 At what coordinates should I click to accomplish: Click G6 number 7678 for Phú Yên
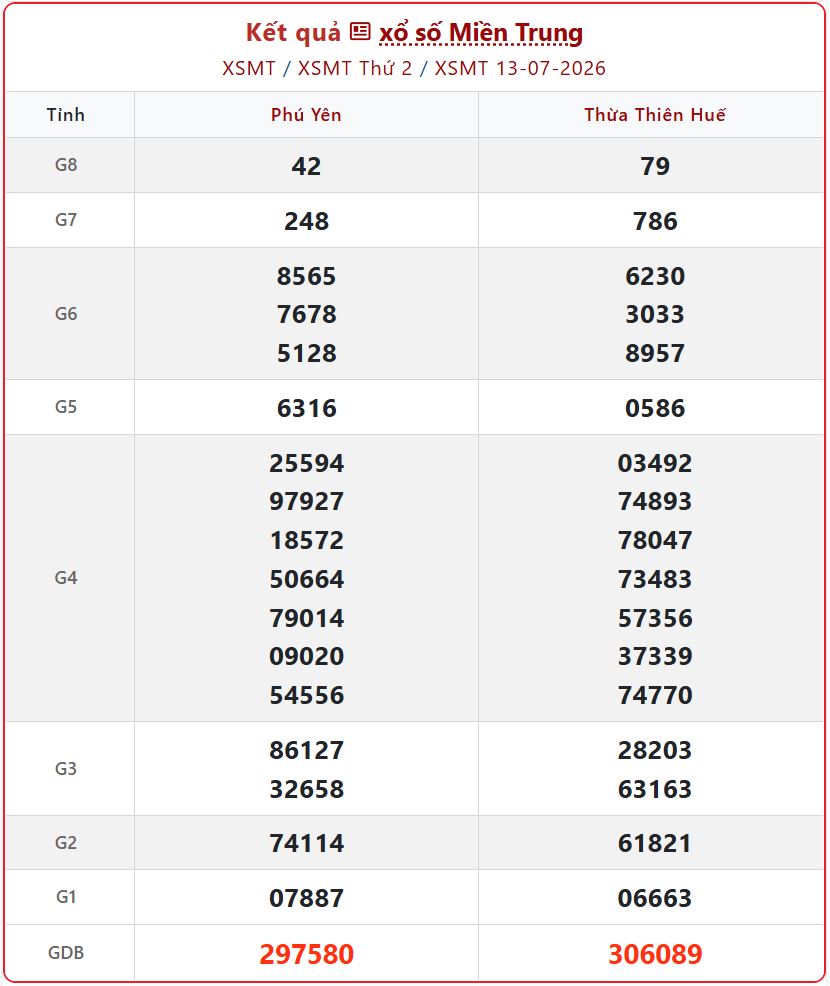tap(306, 314)
